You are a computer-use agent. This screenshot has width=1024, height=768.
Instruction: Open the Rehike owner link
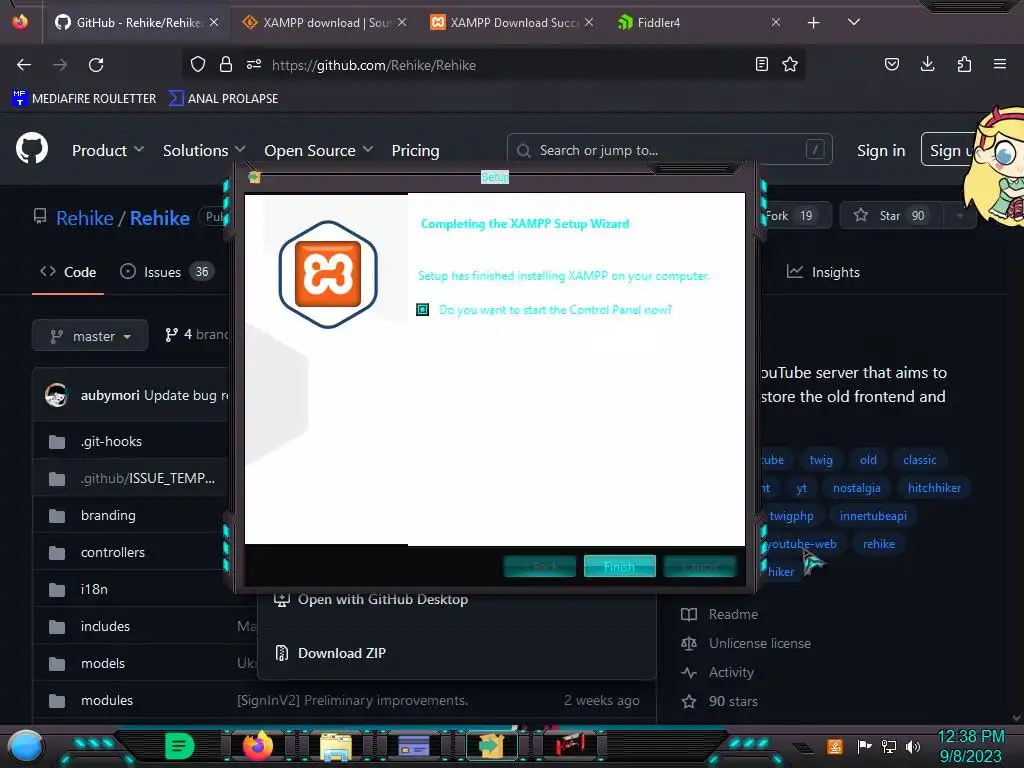point(85,217)
